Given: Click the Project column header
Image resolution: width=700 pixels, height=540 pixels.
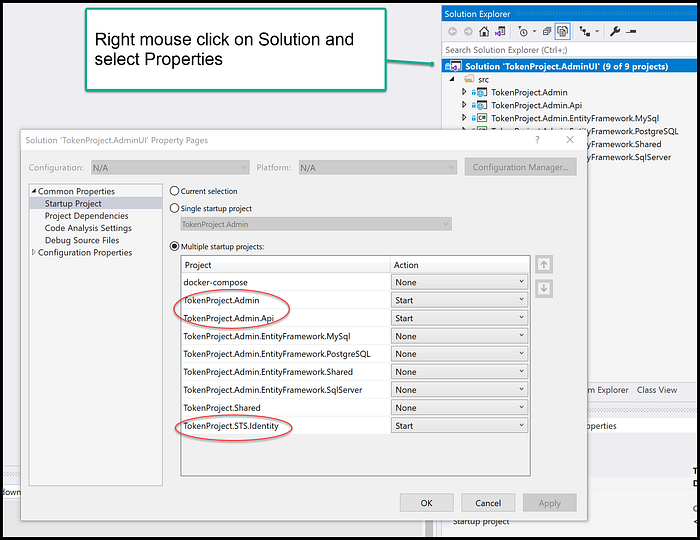Looking at the screenshot, I should pos(286,265).
